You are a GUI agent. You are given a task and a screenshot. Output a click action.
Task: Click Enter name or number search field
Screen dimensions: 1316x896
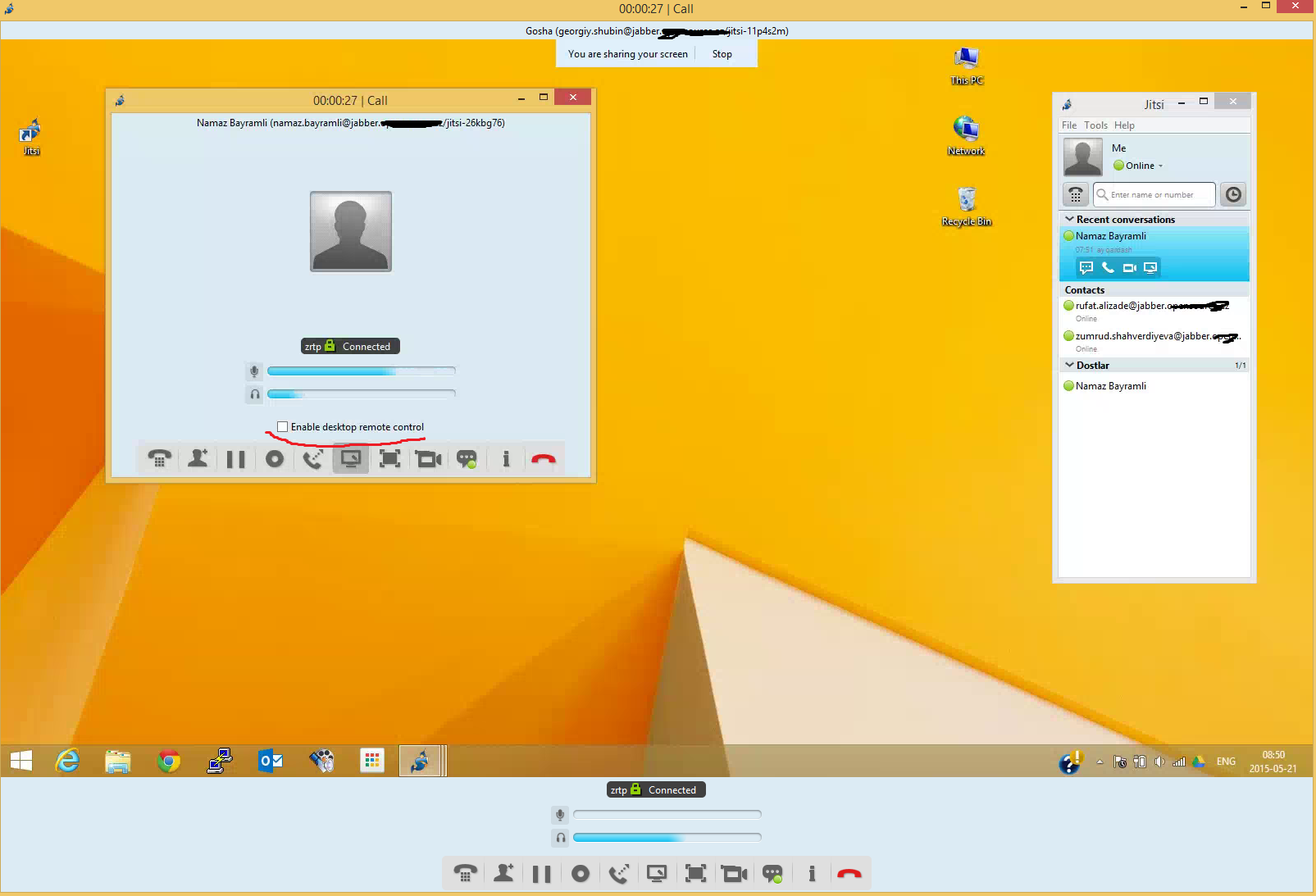(1154, 194)
